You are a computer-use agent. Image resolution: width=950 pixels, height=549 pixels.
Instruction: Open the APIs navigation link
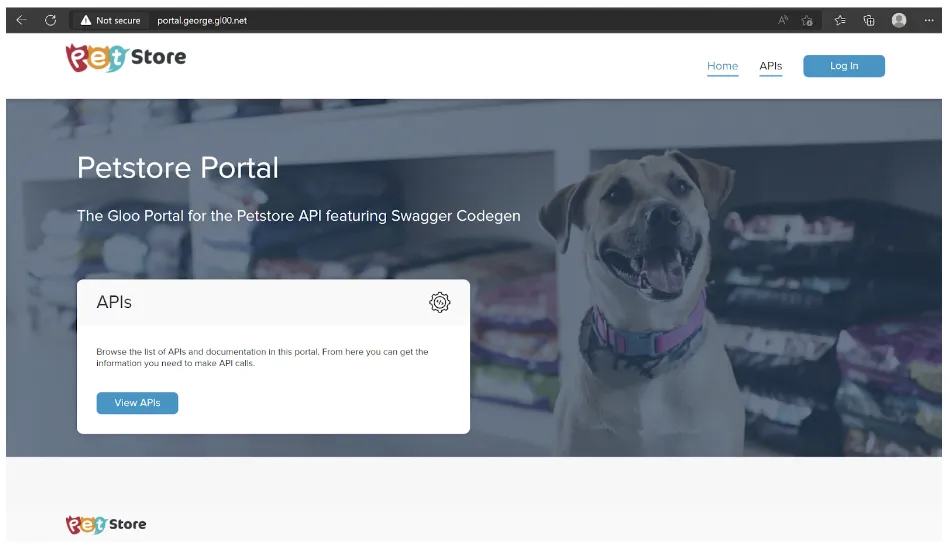(x=771, y=66)
